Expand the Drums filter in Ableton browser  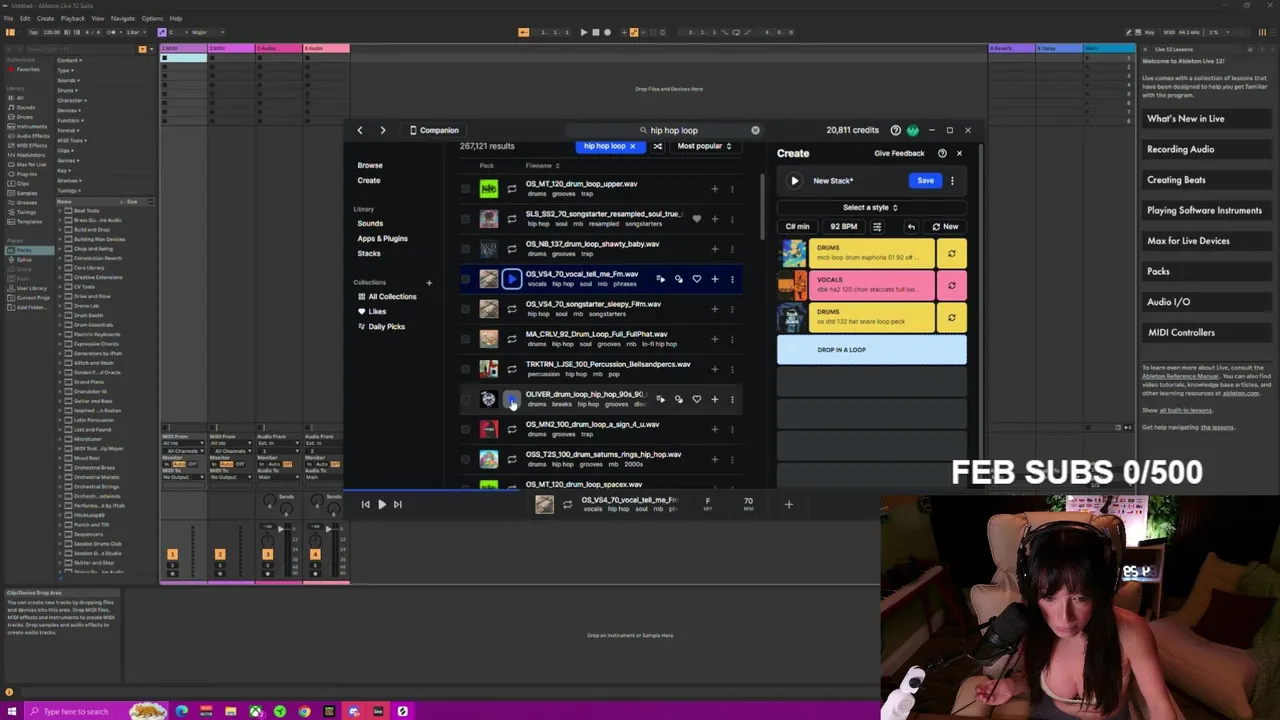(x=67, y=90)
